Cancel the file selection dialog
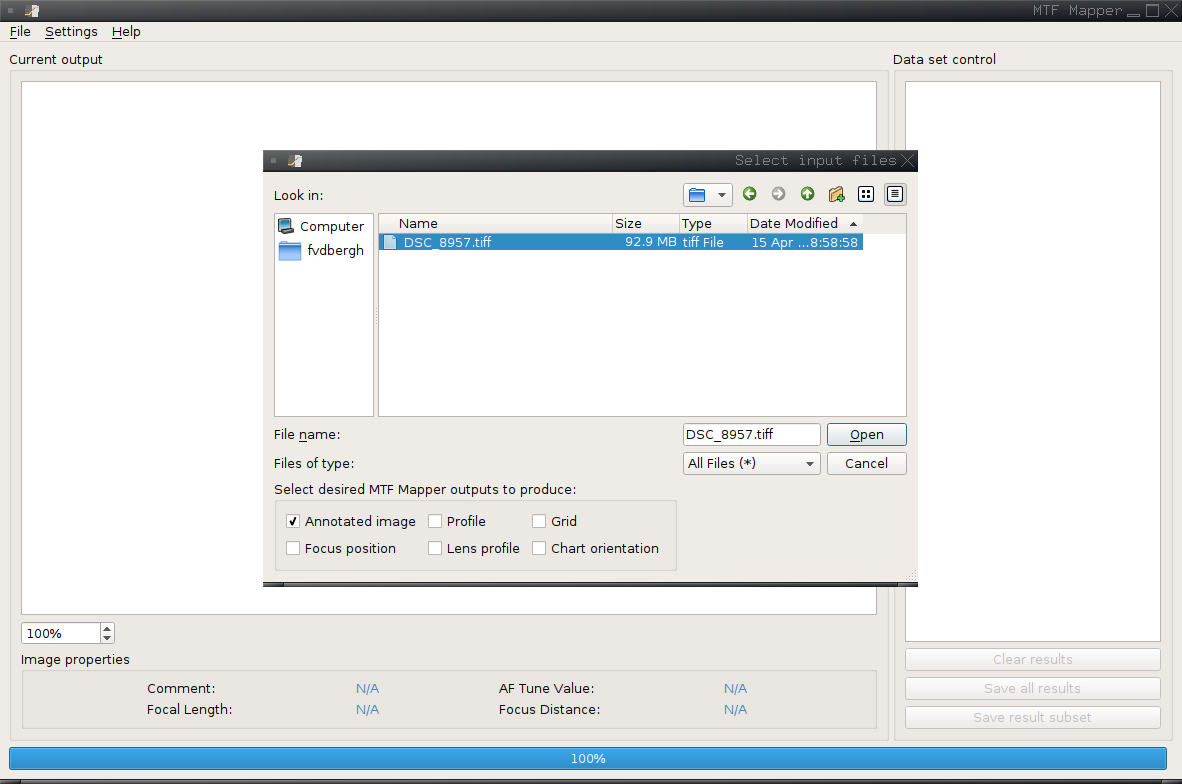 coord(866,463)
